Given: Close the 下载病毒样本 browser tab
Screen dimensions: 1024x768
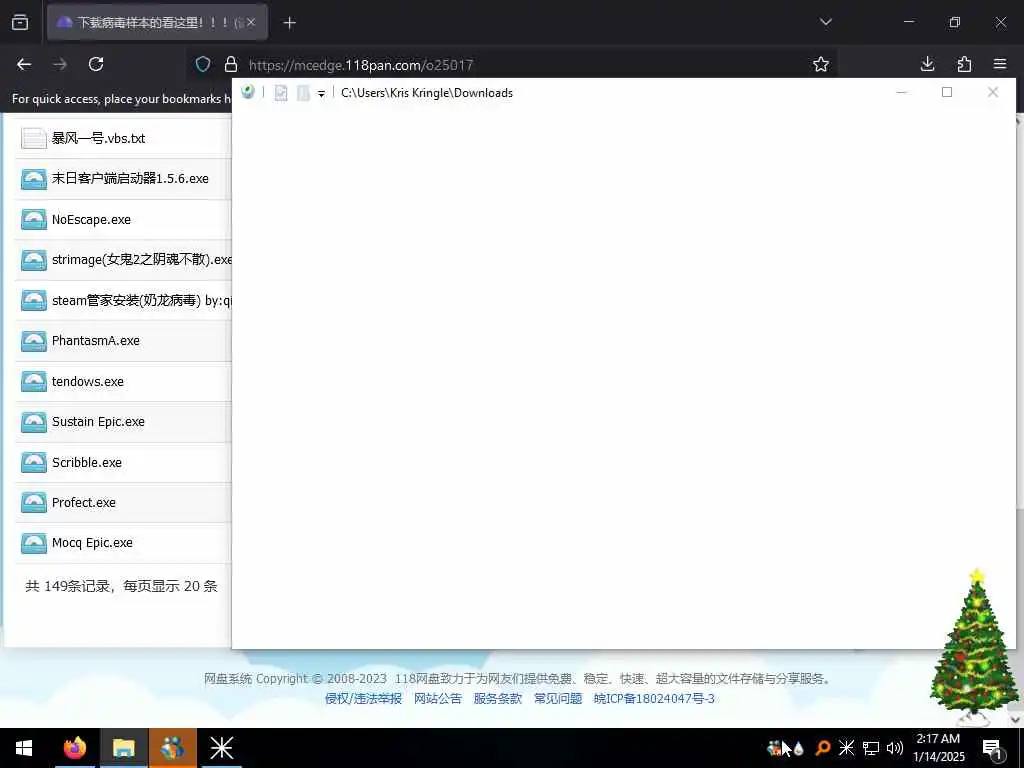Looking at the screenshot, I should [251, 22].
